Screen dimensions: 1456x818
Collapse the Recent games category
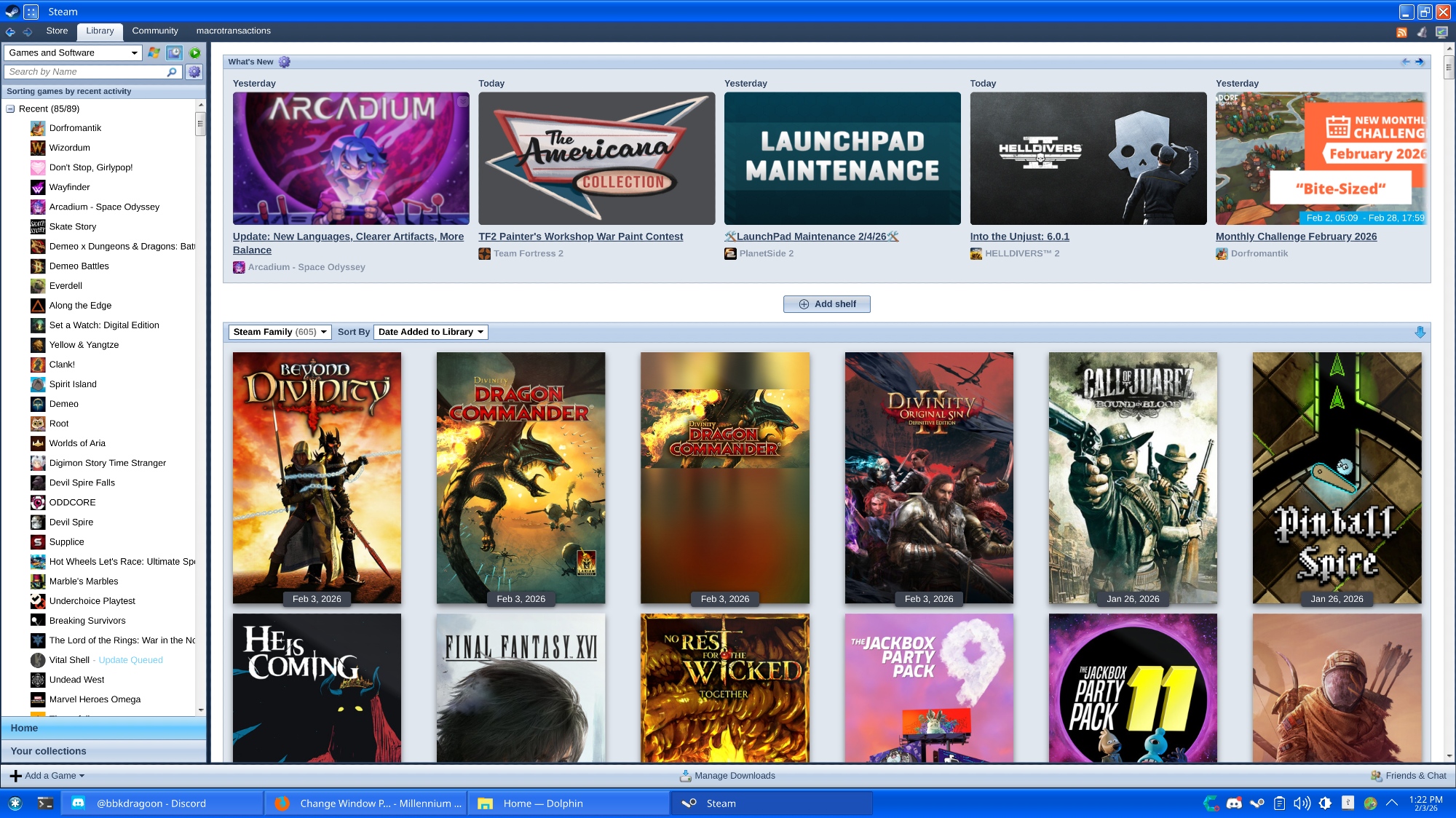tap(11, 108)
